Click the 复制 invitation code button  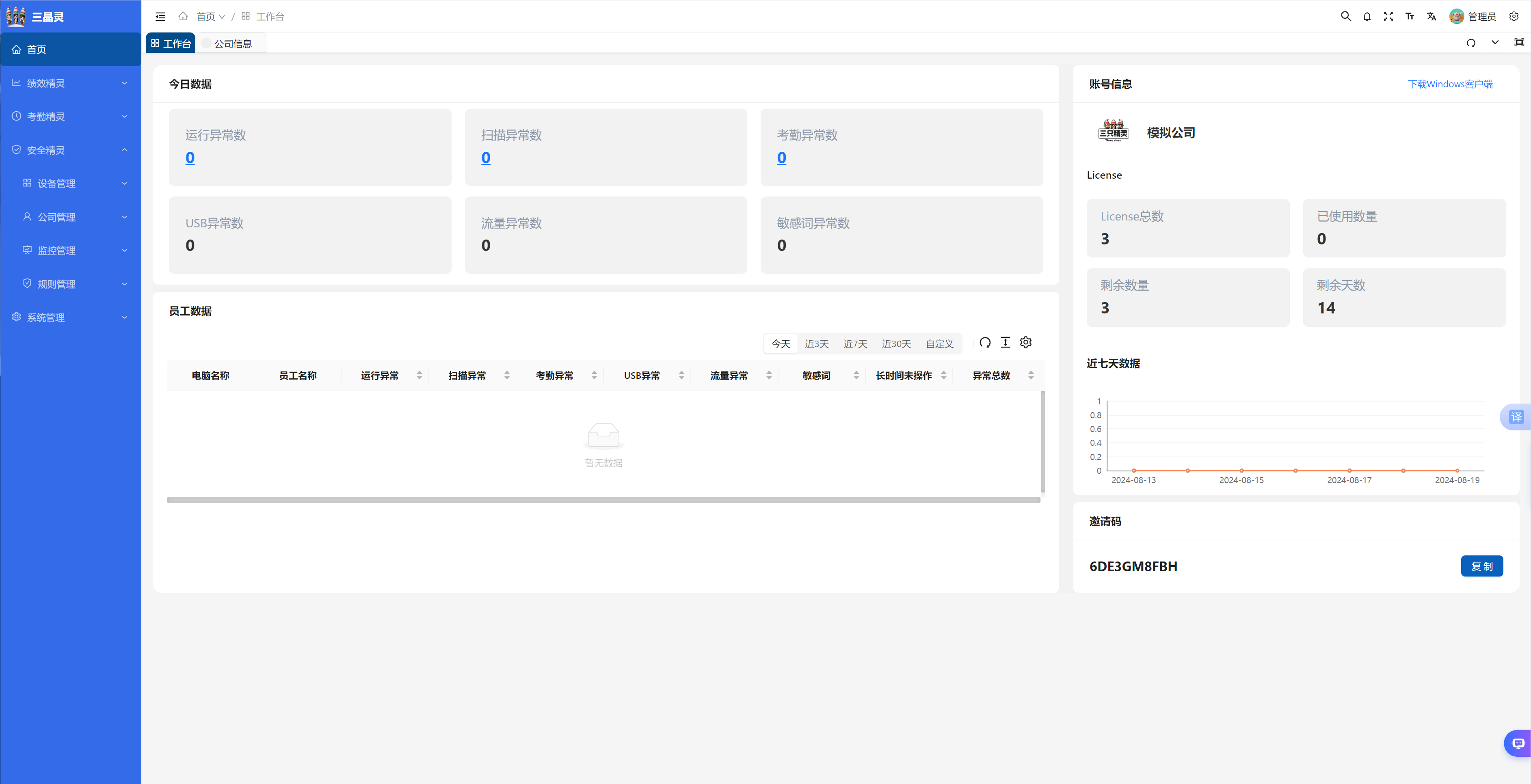click(1481, 566)
